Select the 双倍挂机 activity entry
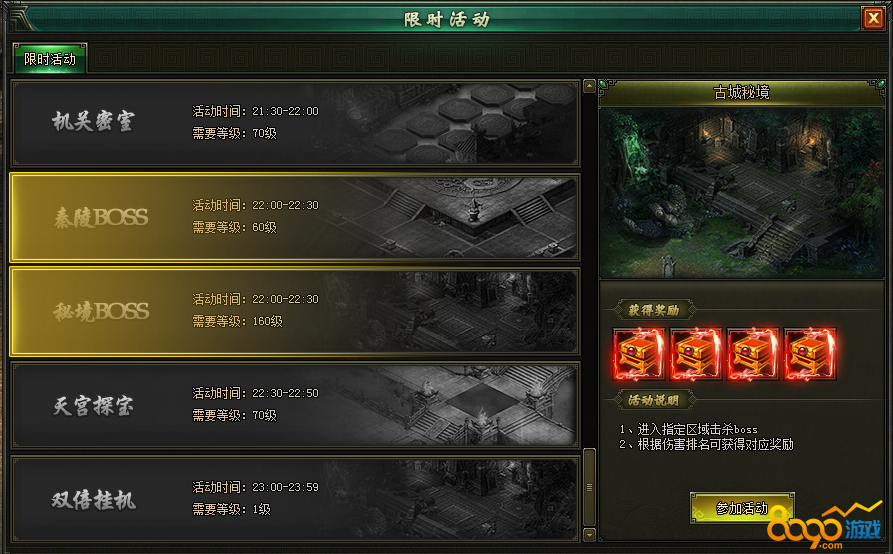Image resolution: width=893 pixels, height=554 pixels. point(295,499)
